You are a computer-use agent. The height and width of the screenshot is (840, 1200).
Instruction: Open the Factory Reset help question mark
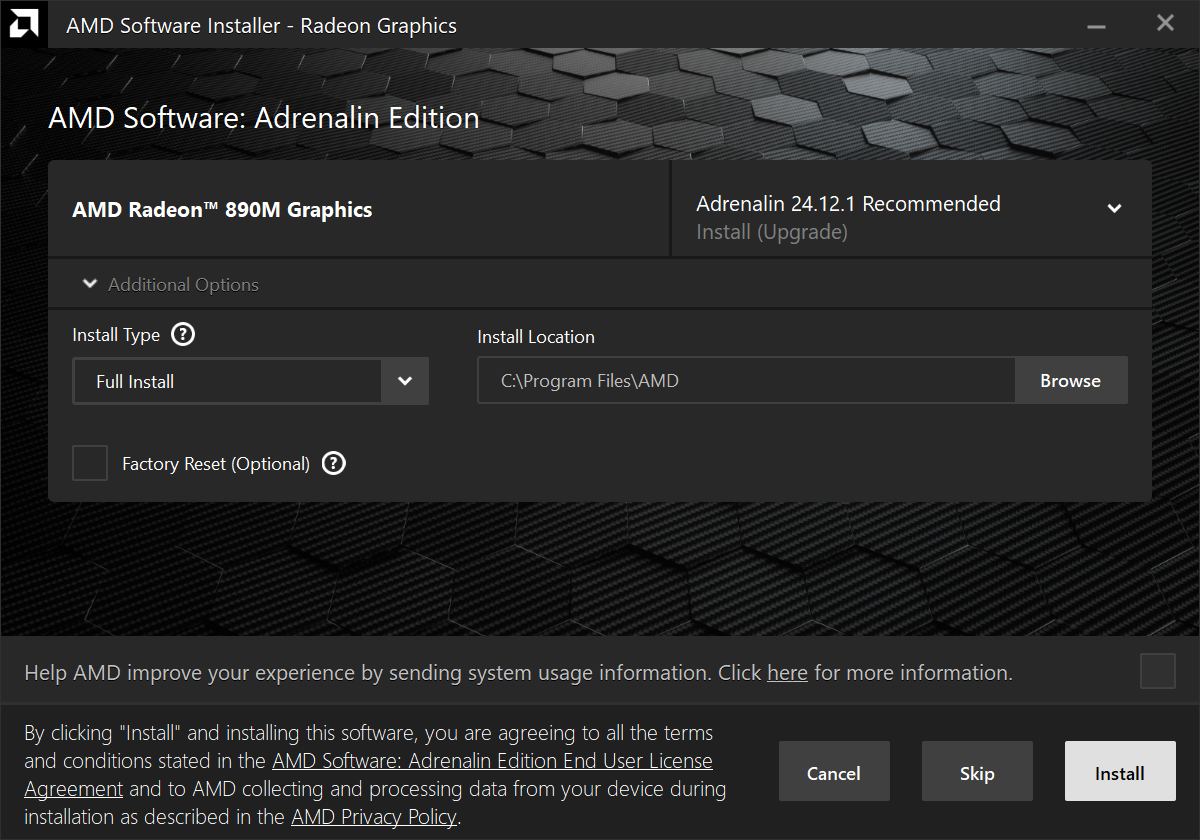(334, 463)
